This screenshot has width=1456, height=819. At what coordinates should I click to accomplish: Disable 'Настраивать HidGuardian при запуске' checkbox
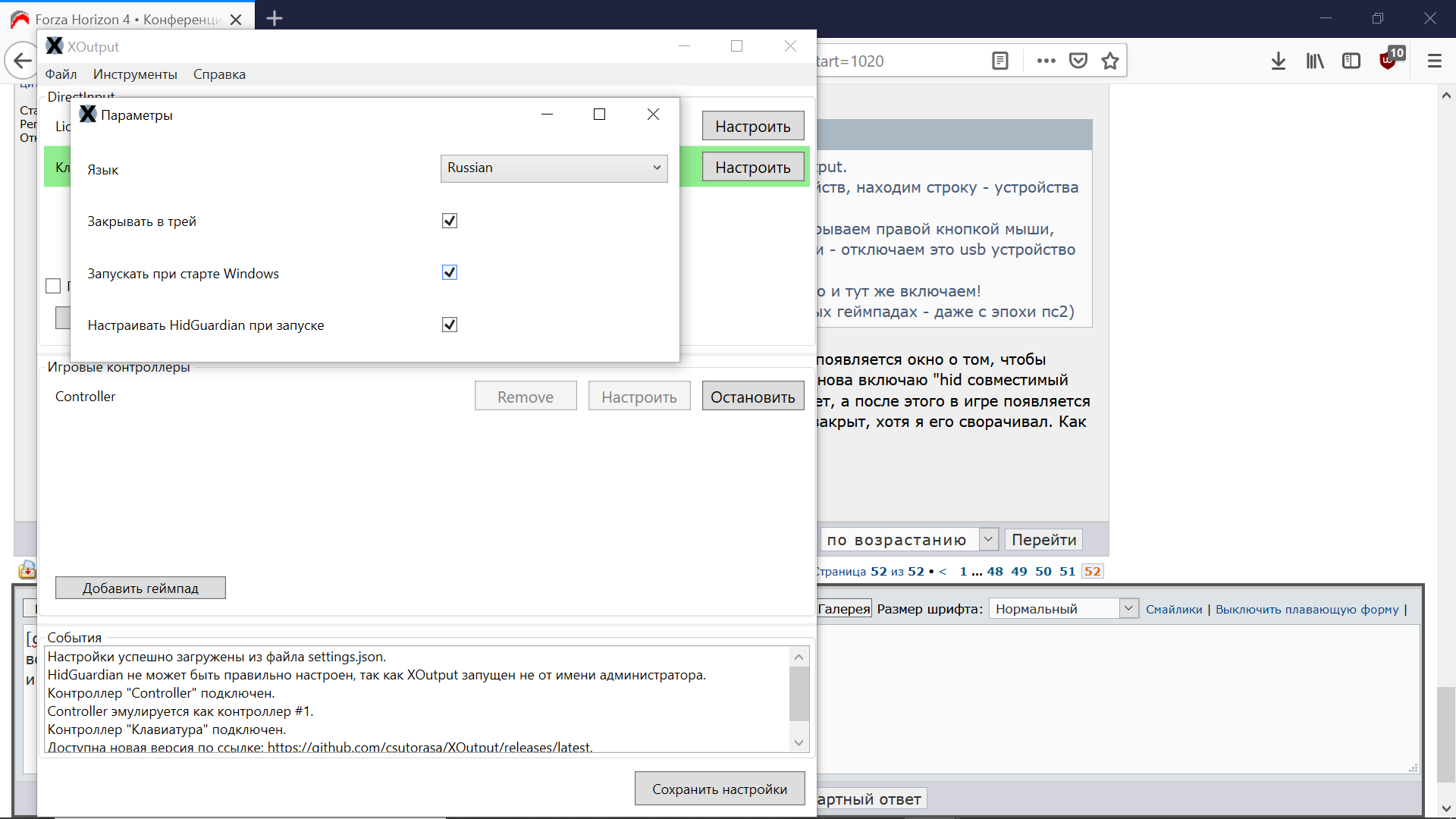pyautogui.click(x=450, y=325)
